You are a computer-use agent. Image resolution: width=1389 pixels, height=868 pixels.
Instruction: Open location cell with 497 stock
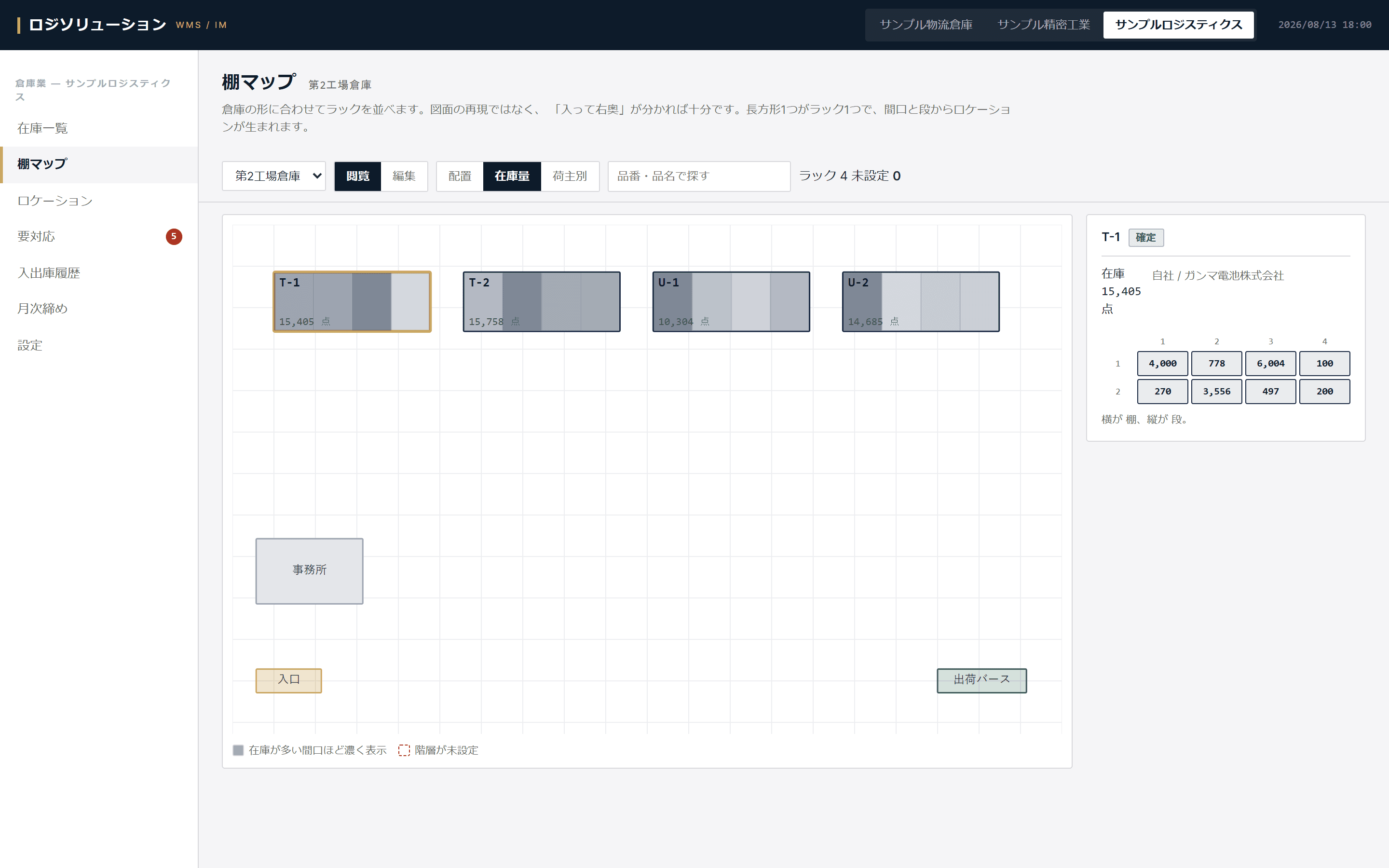tap(1270, 392)
